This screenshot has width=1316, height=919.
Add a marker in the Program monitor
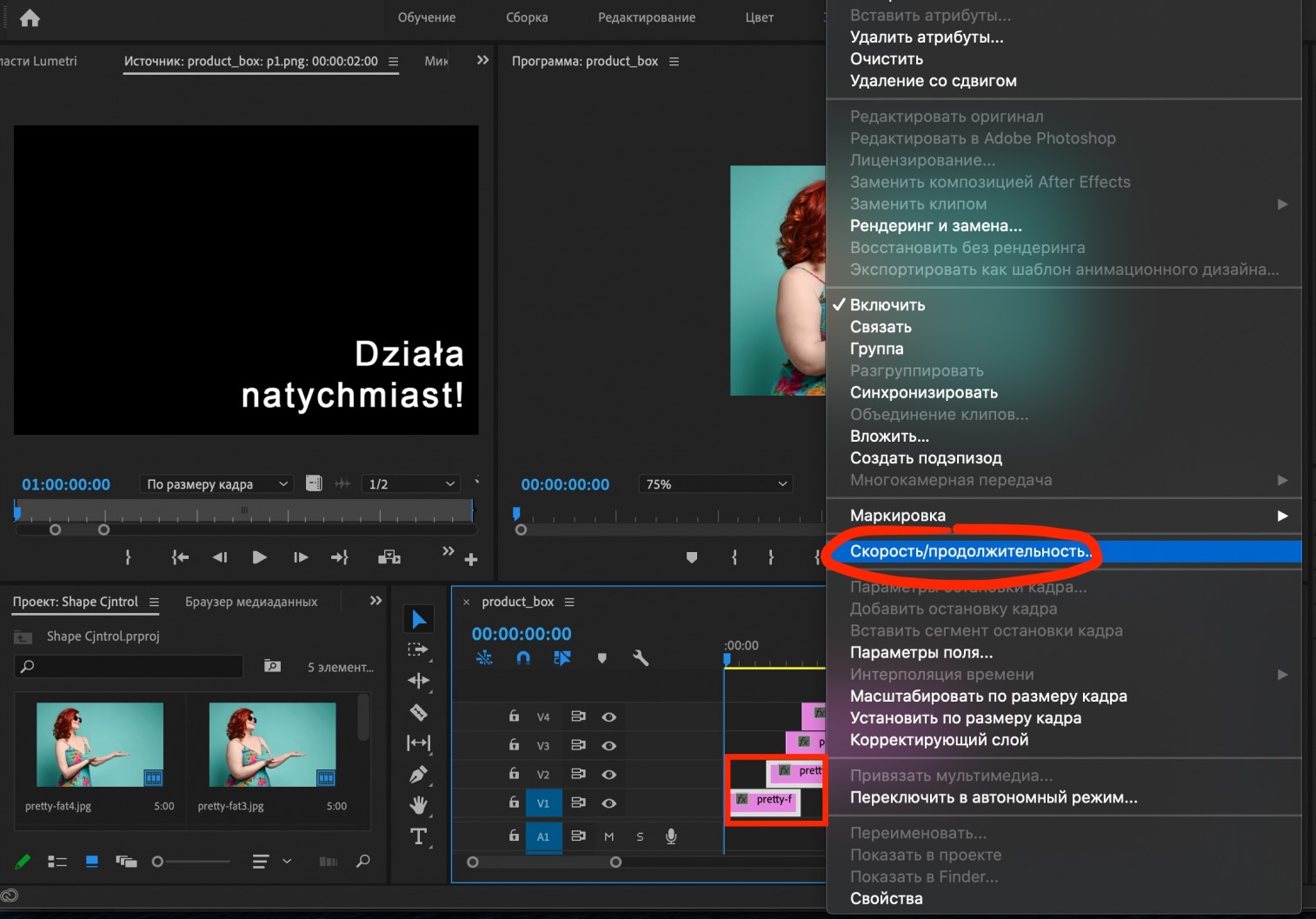click(692, 557)
